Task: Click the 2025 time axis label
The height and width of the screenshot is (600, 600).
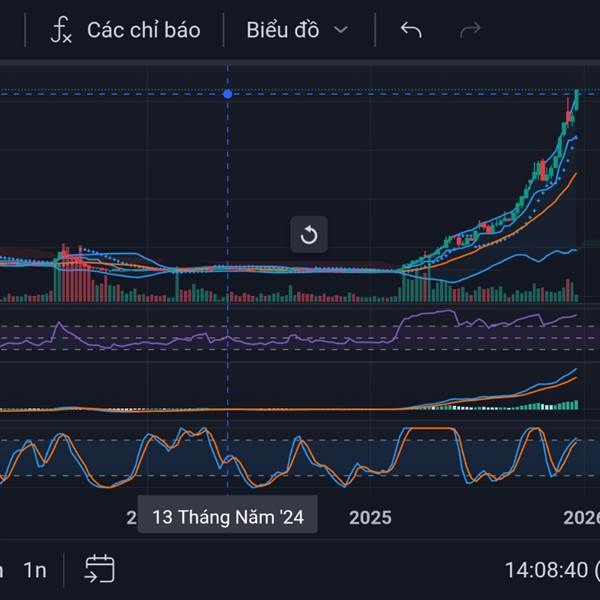Action: (370, 518)
